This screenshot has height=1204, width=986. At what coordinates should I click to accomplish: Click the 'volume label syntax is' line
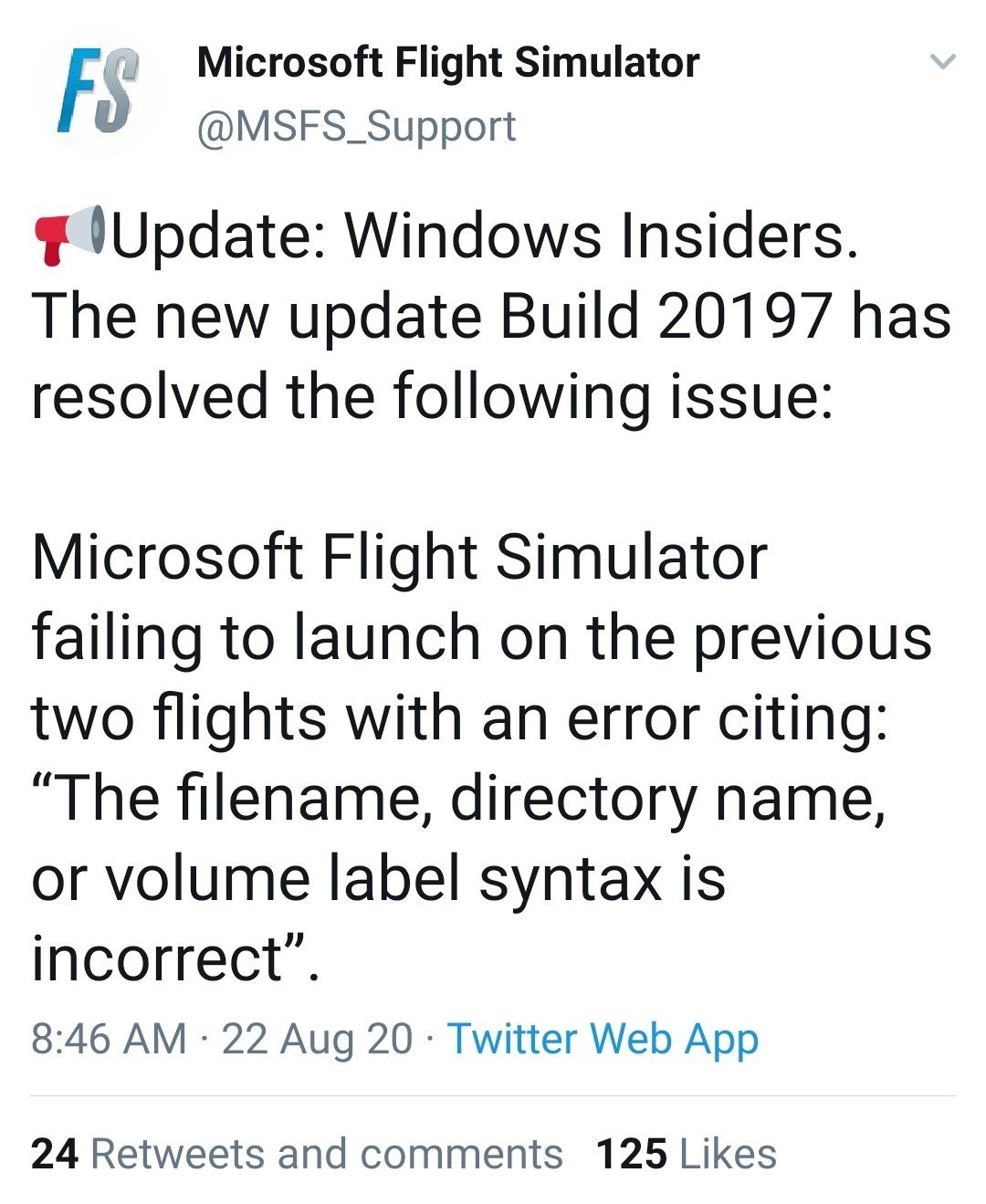point(378,878)
